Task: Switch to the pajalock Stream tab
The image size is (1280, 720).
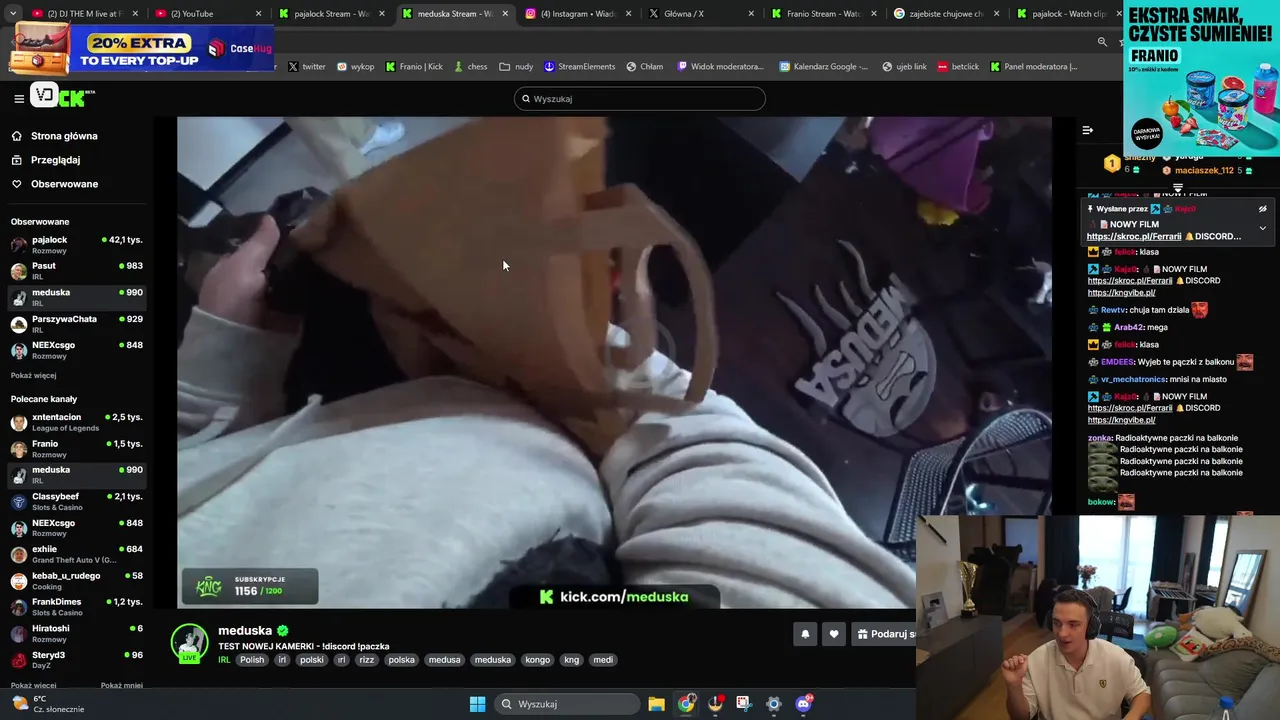Action: coord(331,14)
